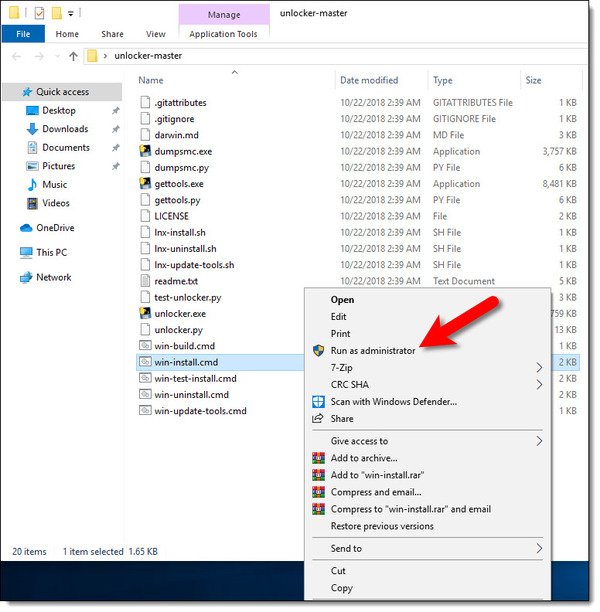Choose Add to "win-install.rar"

427,475
